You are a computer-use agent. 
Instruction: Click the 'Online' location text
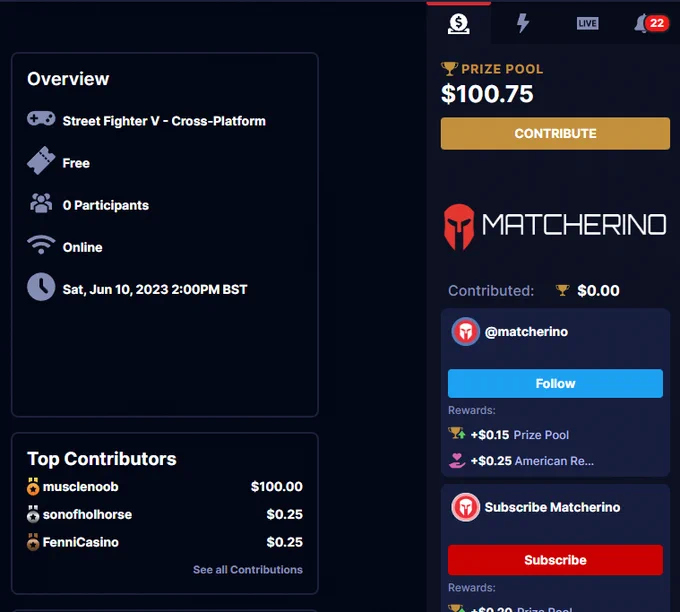(82, 247)
